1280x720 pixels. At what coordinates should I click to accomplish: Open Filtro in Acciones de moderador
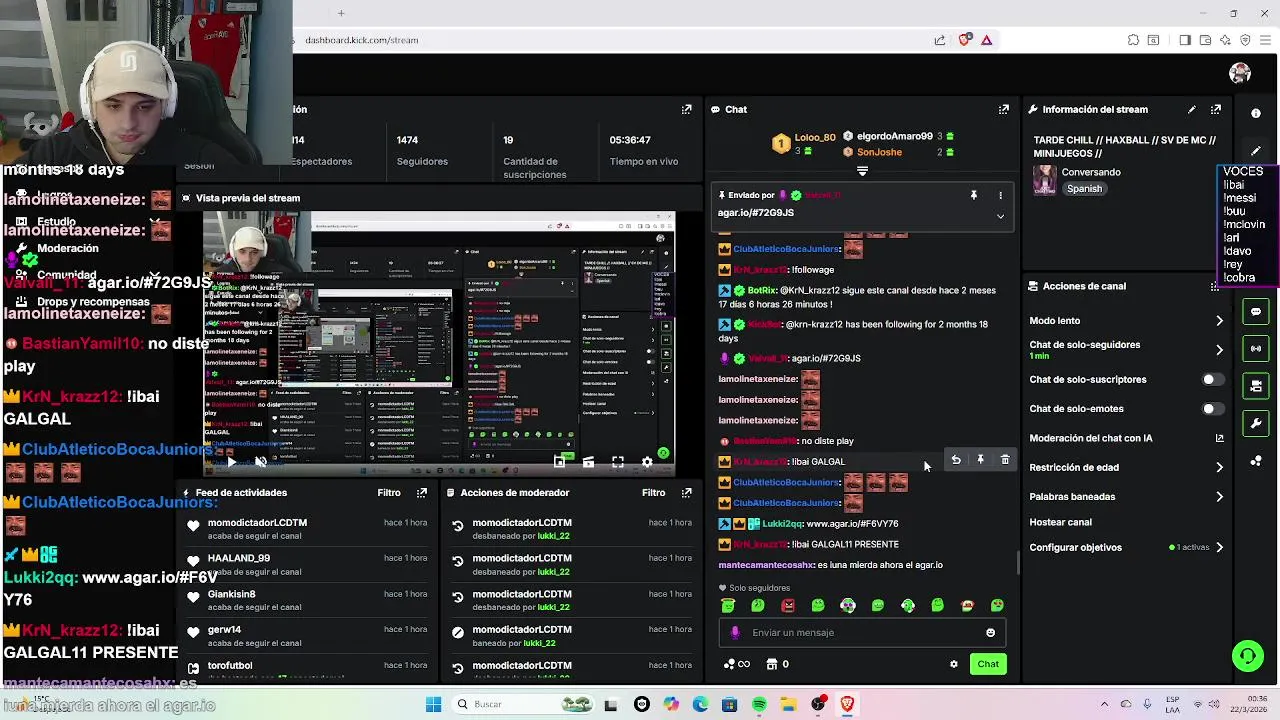(653, 492)
